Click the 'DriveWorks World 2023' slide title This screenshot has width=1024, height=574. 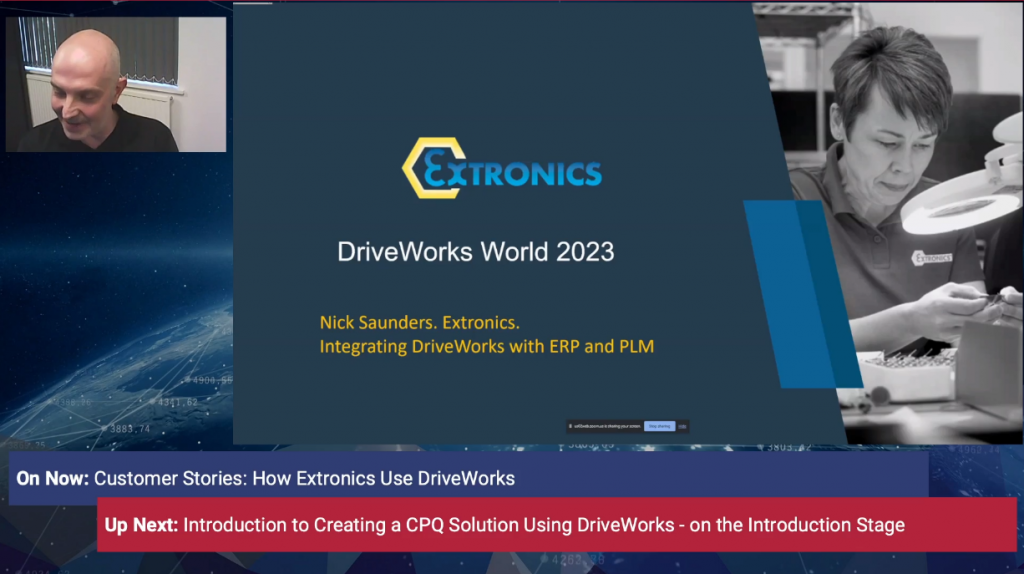[x=475, y=252]
